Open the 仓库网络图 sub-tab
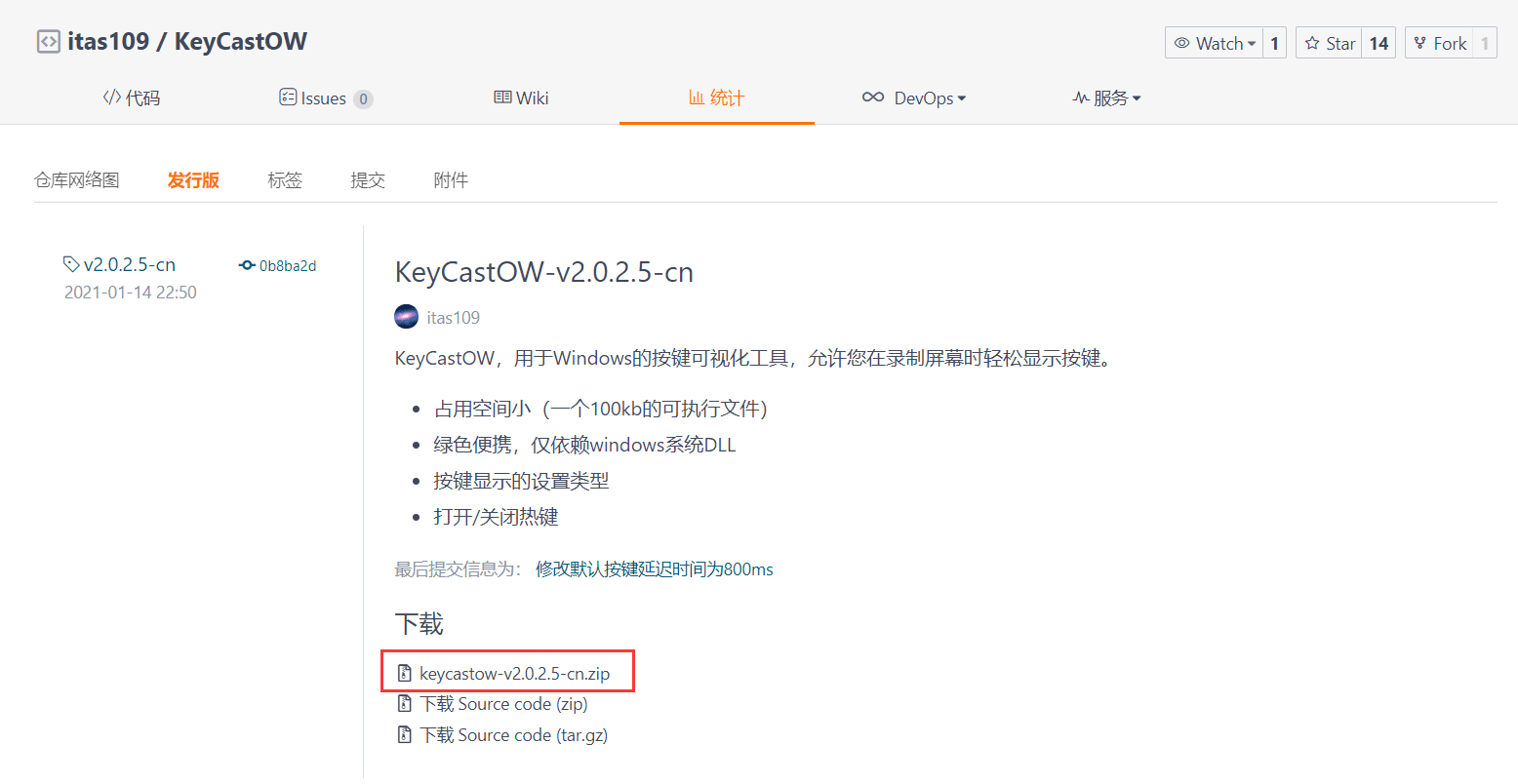 tap(77, 179)
